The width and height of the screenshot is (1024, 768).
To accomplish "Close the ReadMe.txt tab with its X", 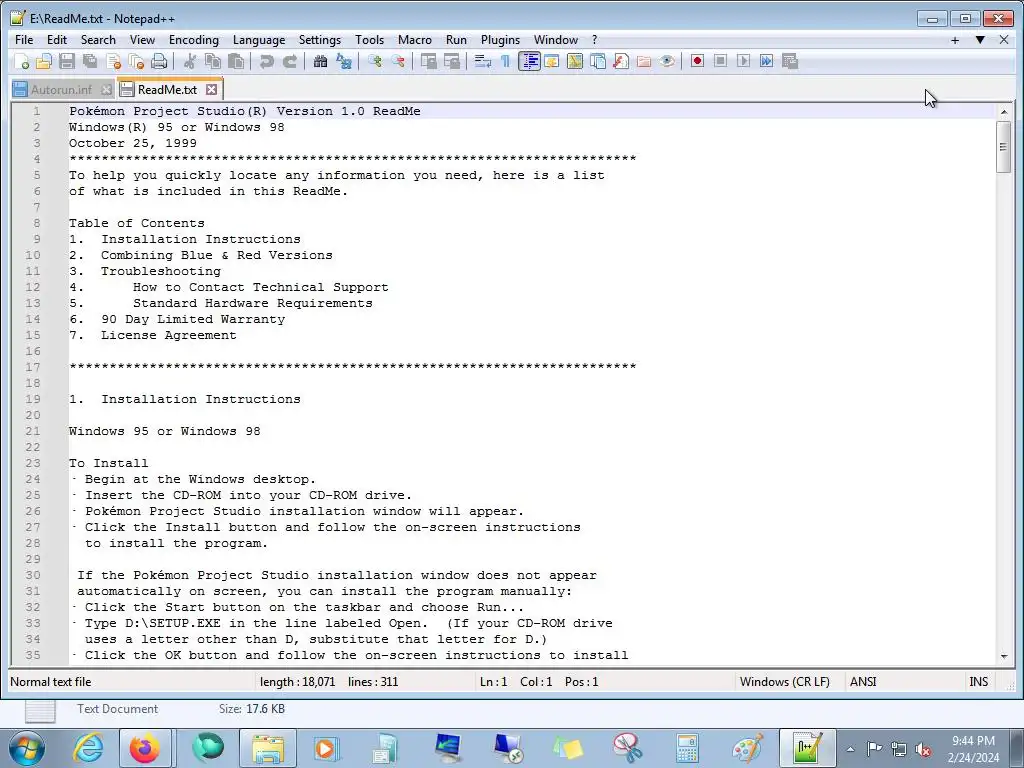I will 212,89.
